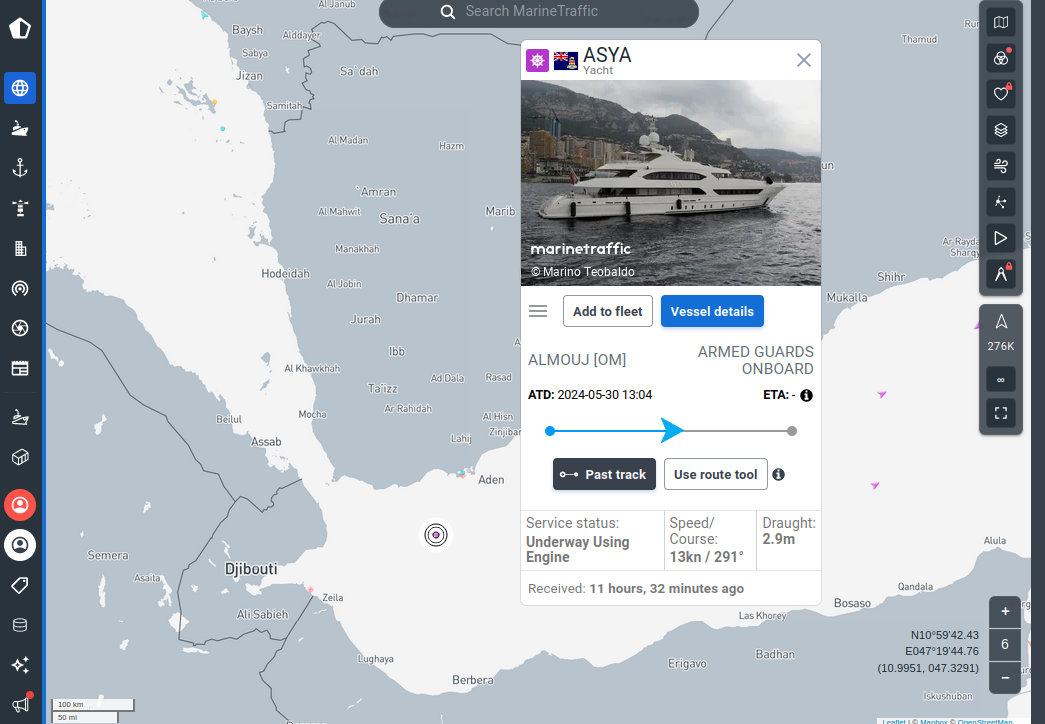The height and width of the screenshot is (724, 1045).
Task: Zoom out with the minus button
Action: pyautogui.click(x=1005, y=678)
